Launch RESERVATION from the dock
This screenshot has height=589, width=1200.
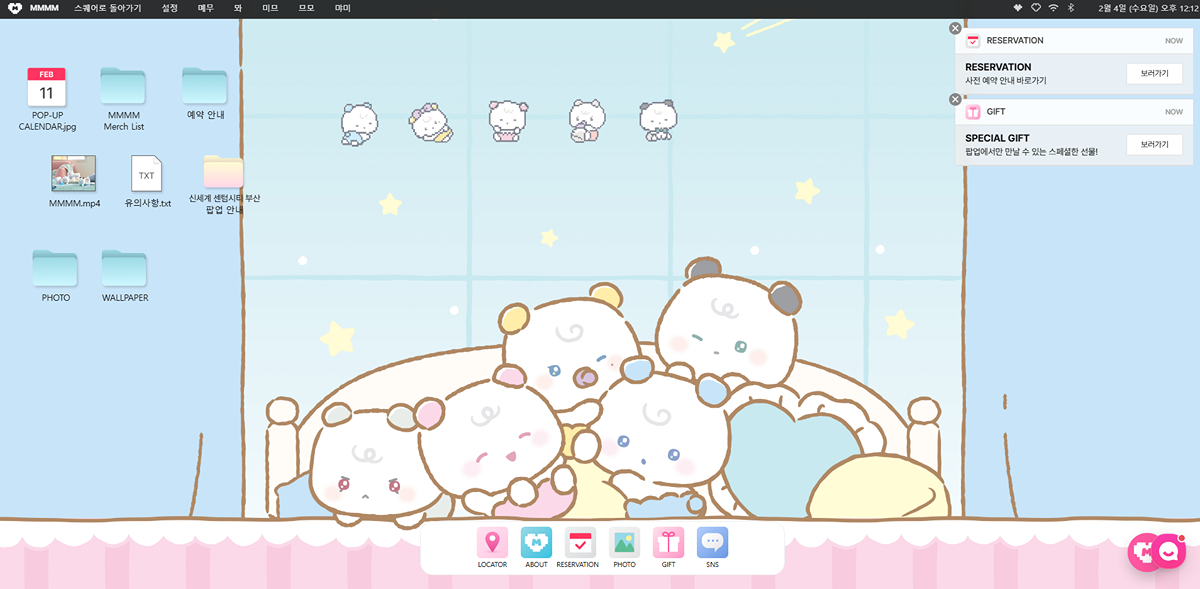tap(580, 543)
